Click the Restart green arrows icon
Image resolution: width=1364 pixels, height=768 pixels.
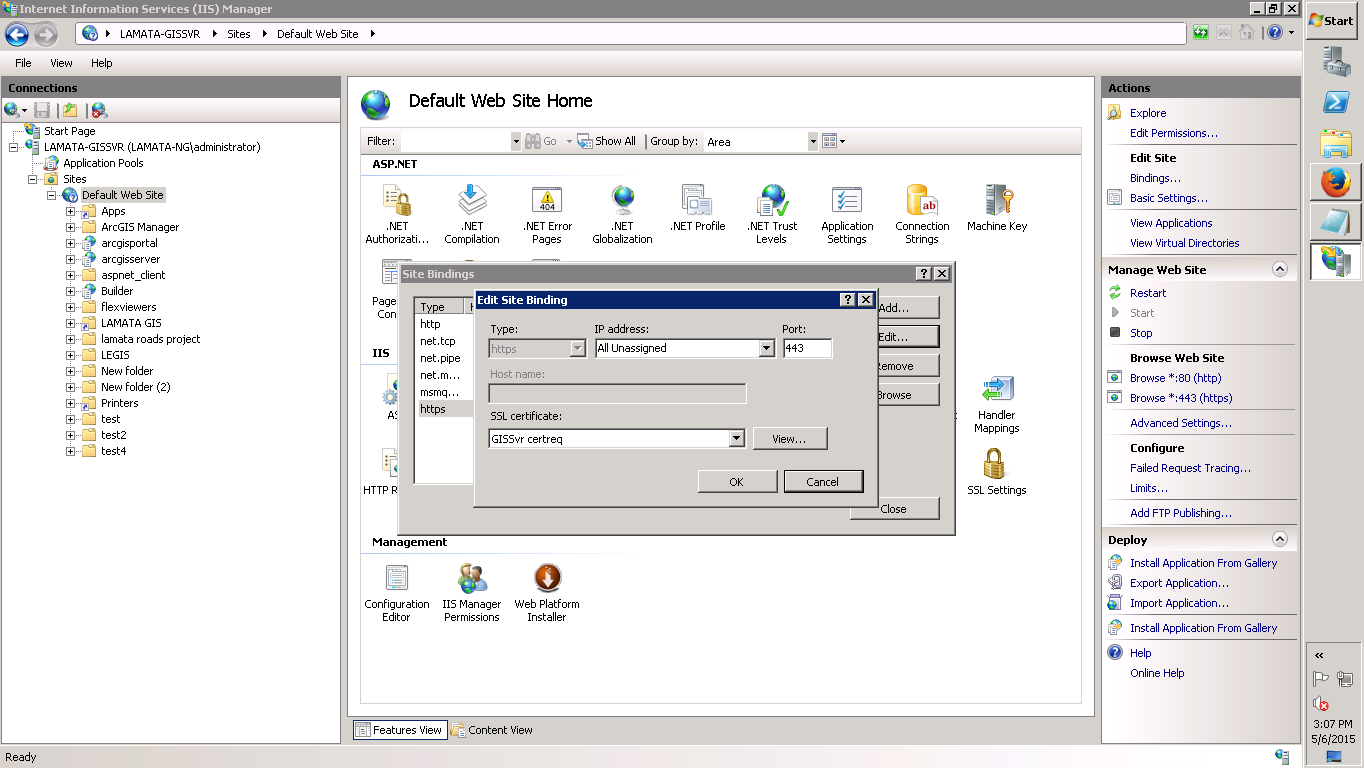[x=1115, y=293]
